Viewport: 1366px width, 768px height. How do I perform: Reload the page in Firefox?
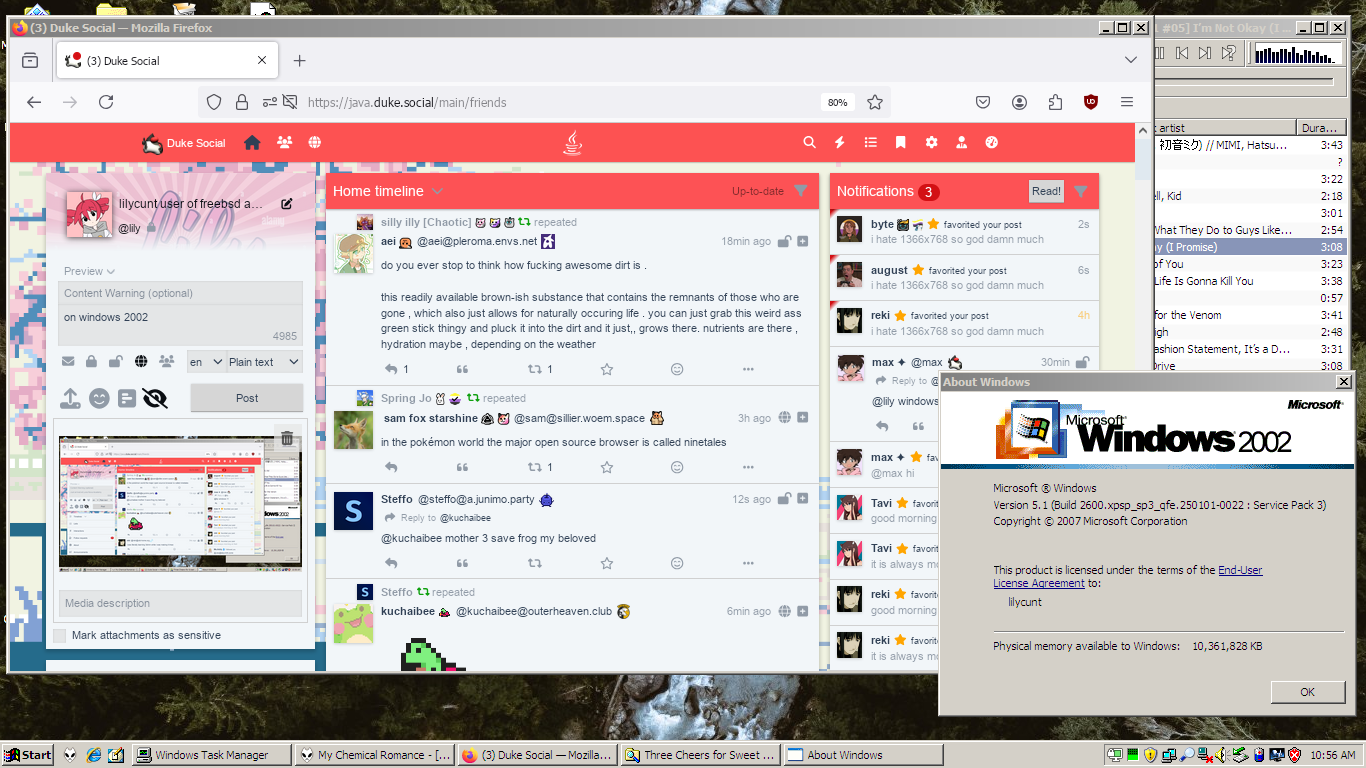click(106, 102)
